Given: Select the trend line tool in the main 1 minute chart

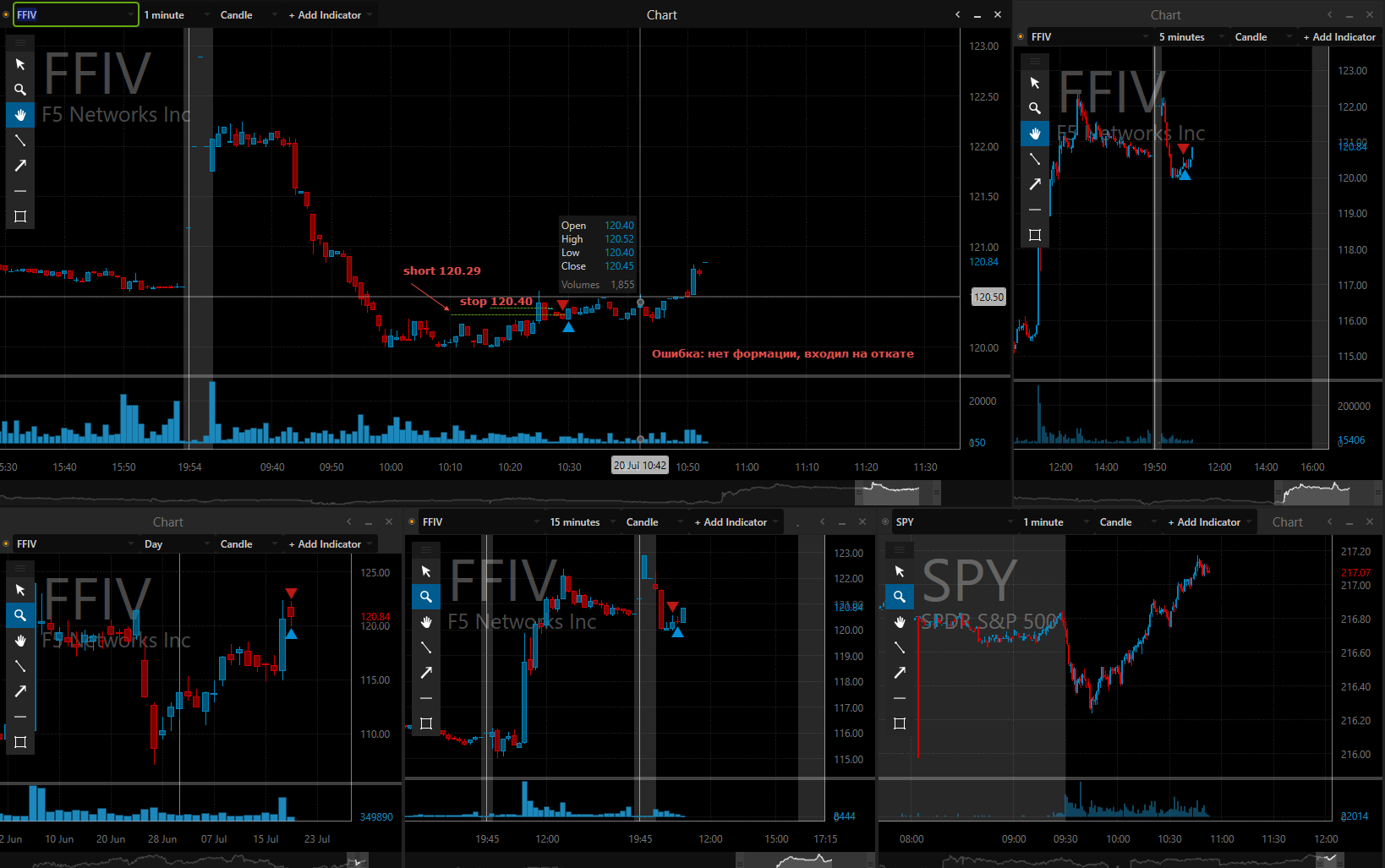Looking at the screenshot, I should [x=20, y=140].
